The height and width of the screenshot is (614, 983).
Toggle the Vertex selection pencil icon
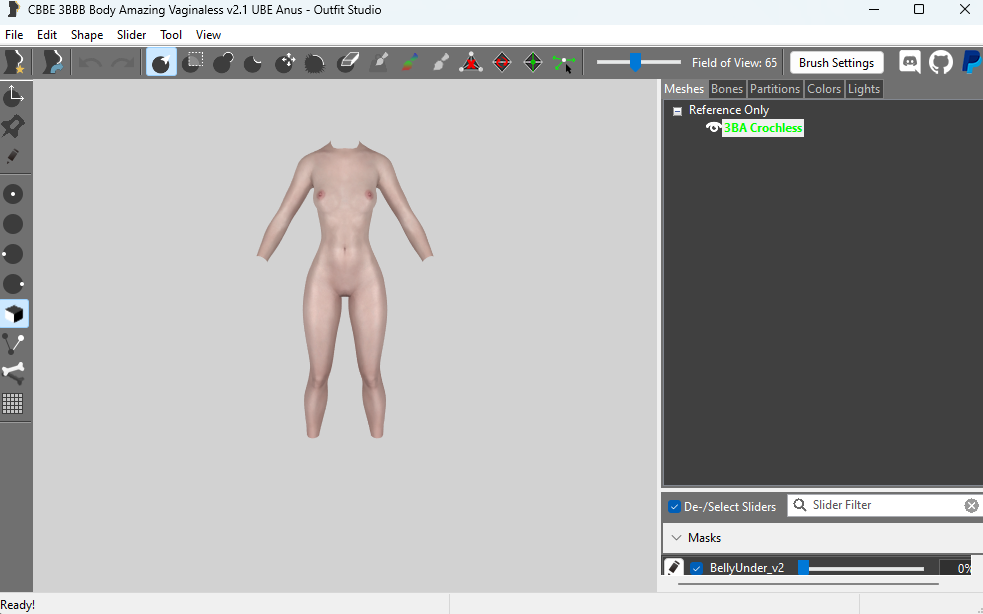13,156
